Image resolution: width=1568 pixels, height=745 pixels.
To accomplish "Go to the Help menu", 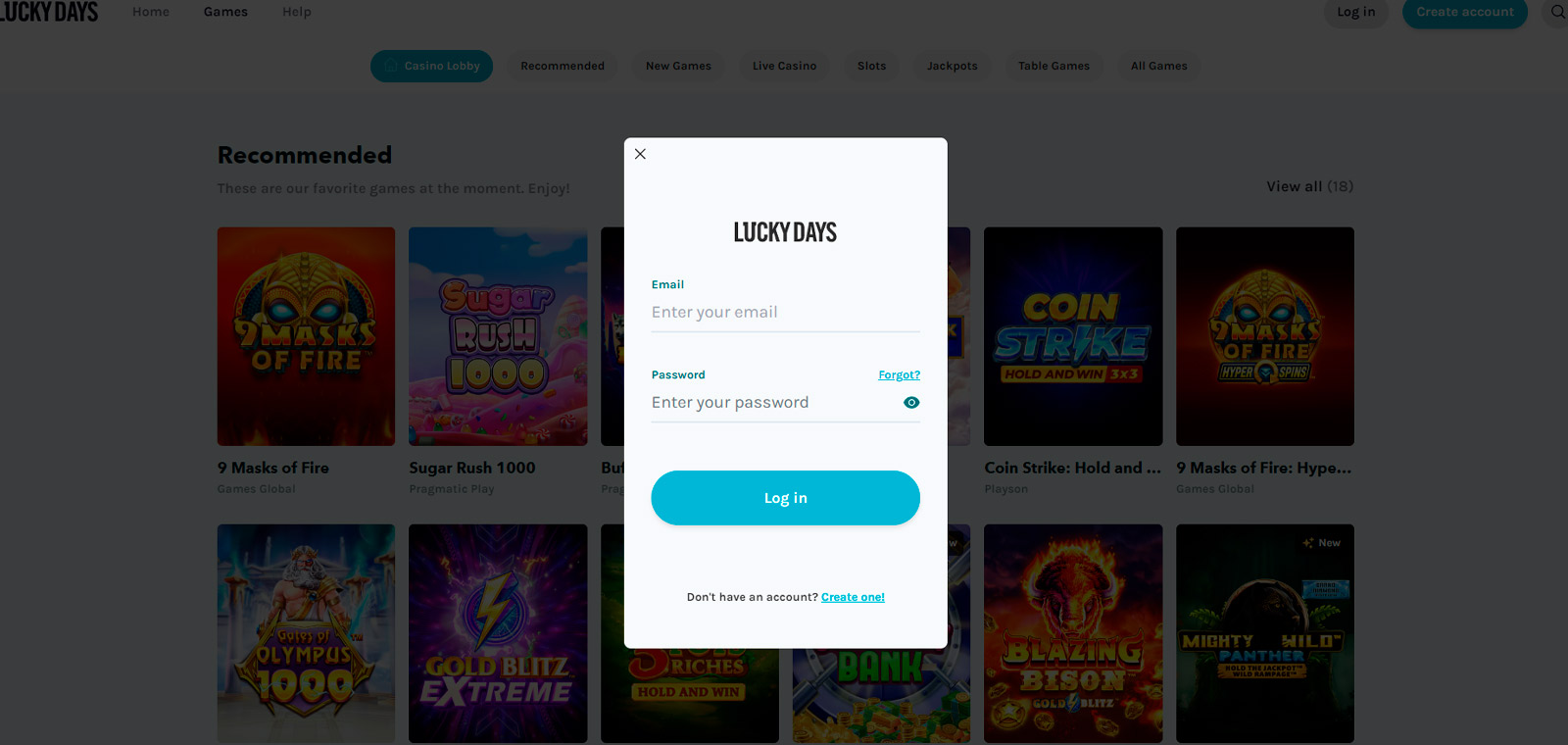I will 297,12.
